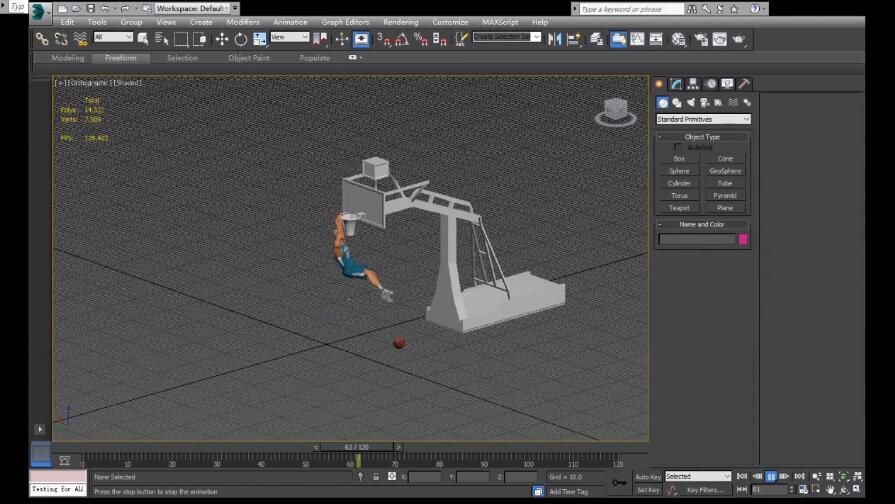Viewport: 895px width, 504px height.
Task: Expand the help question mark dropdown arrow
Action: [764, 9]
